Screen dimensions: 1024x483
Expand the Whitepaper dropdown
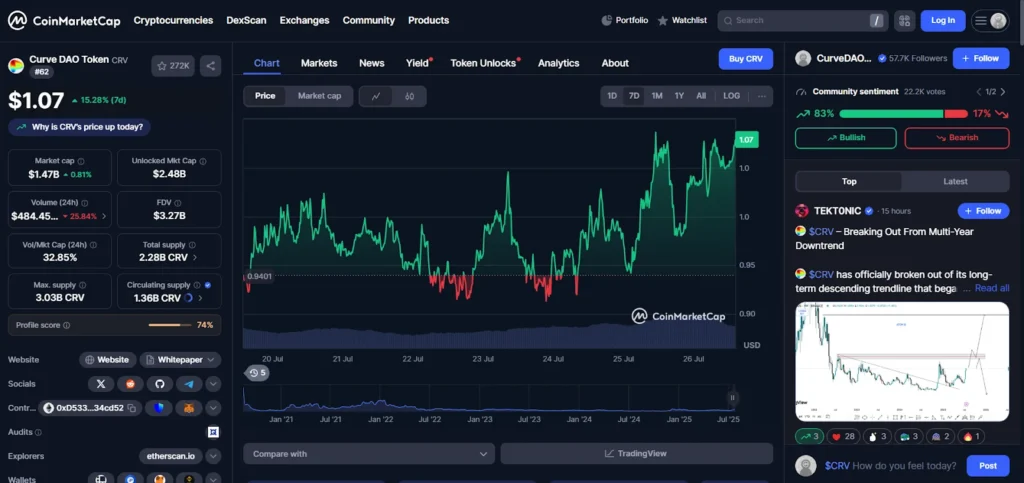(213, 360)
